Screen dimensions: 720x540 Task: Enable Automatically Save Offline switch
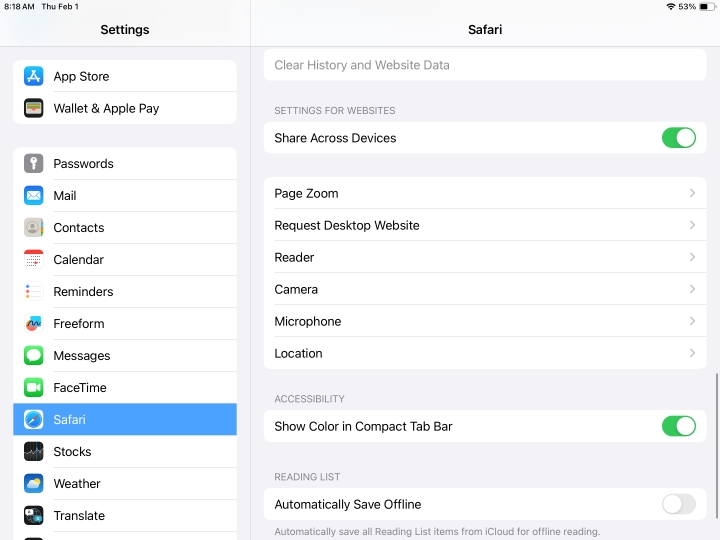678,504
